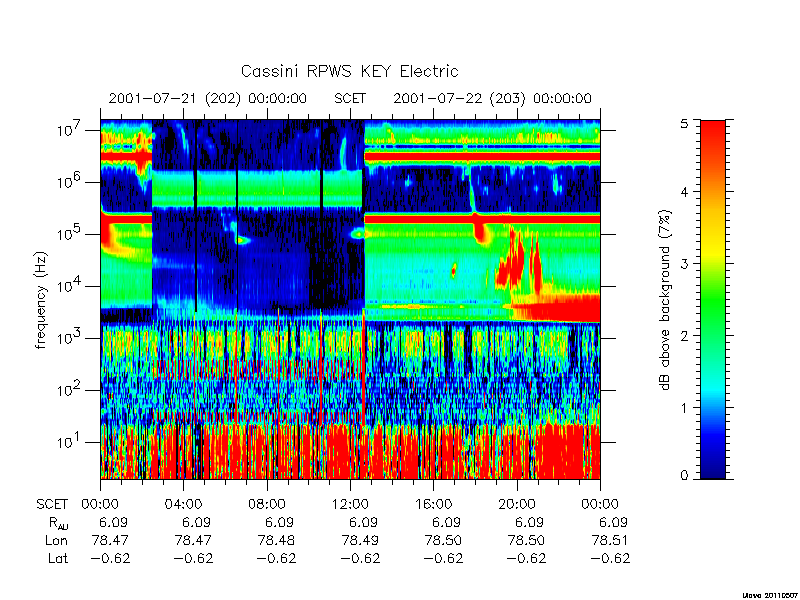The image size is (800, 600).
Task: Click the '78.50' longitude value under 20:00
Action: pos(529,540)
